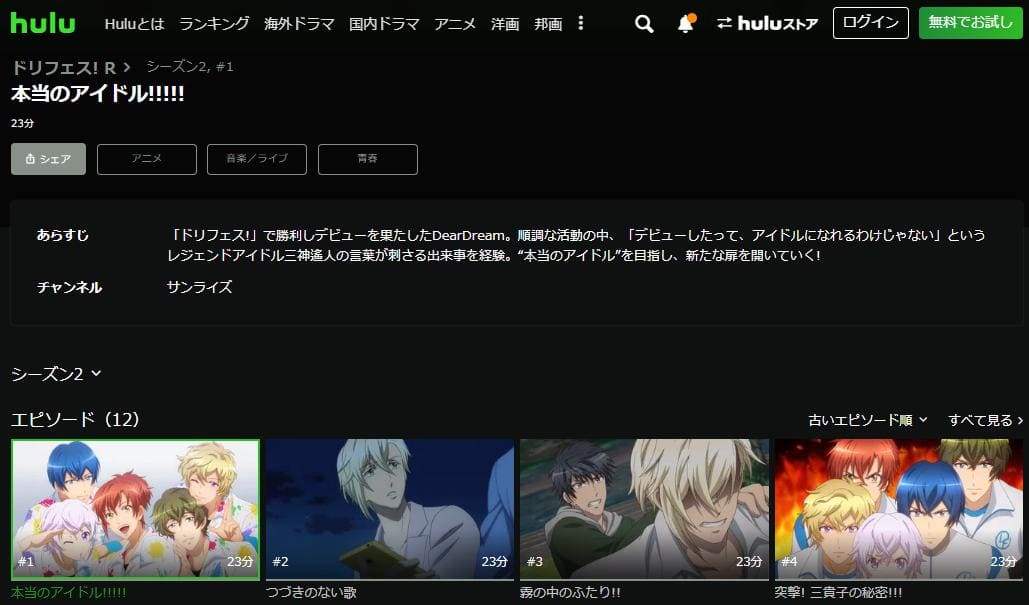
Task: Expand the シーズン2 season dropdown
Action: (x=56, y=374)
